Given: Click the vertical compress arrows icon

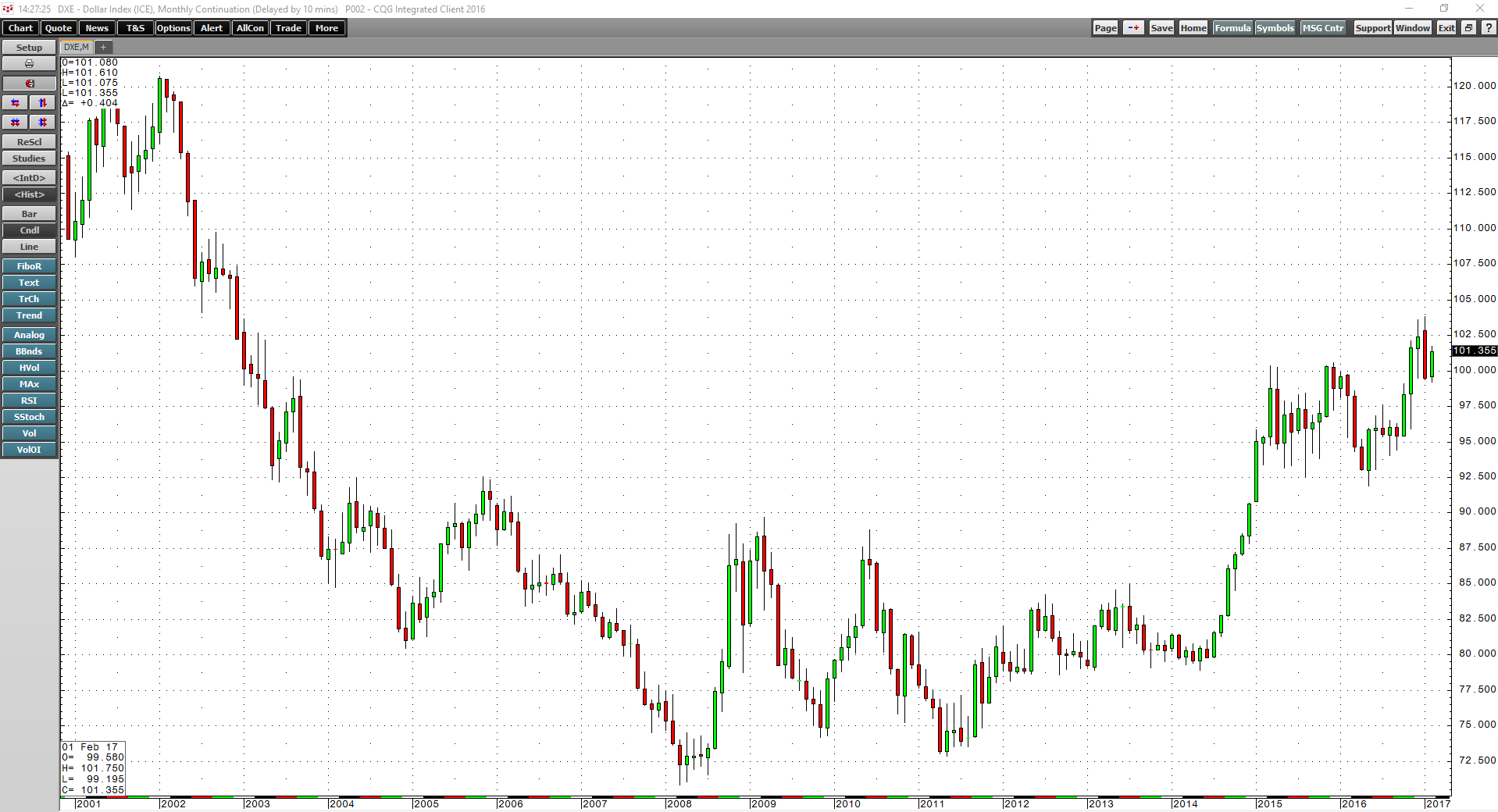Looking at the screenshot, I should tap(43, 123).
